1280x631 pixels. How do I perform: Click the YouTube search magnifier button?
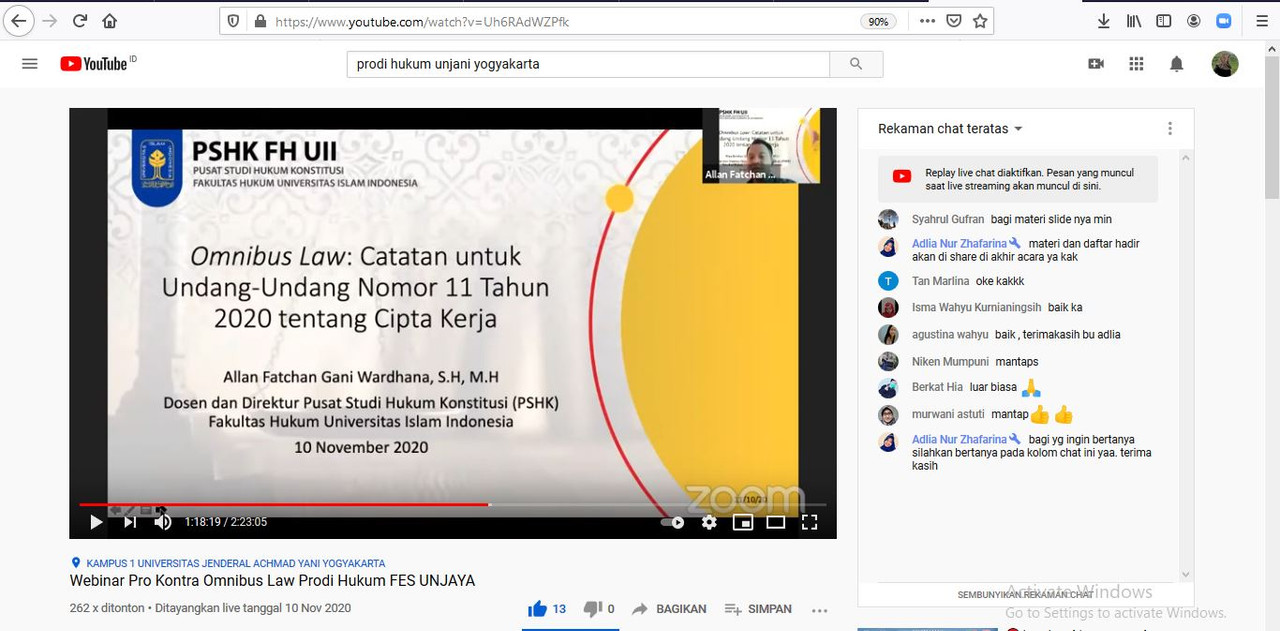856,64
